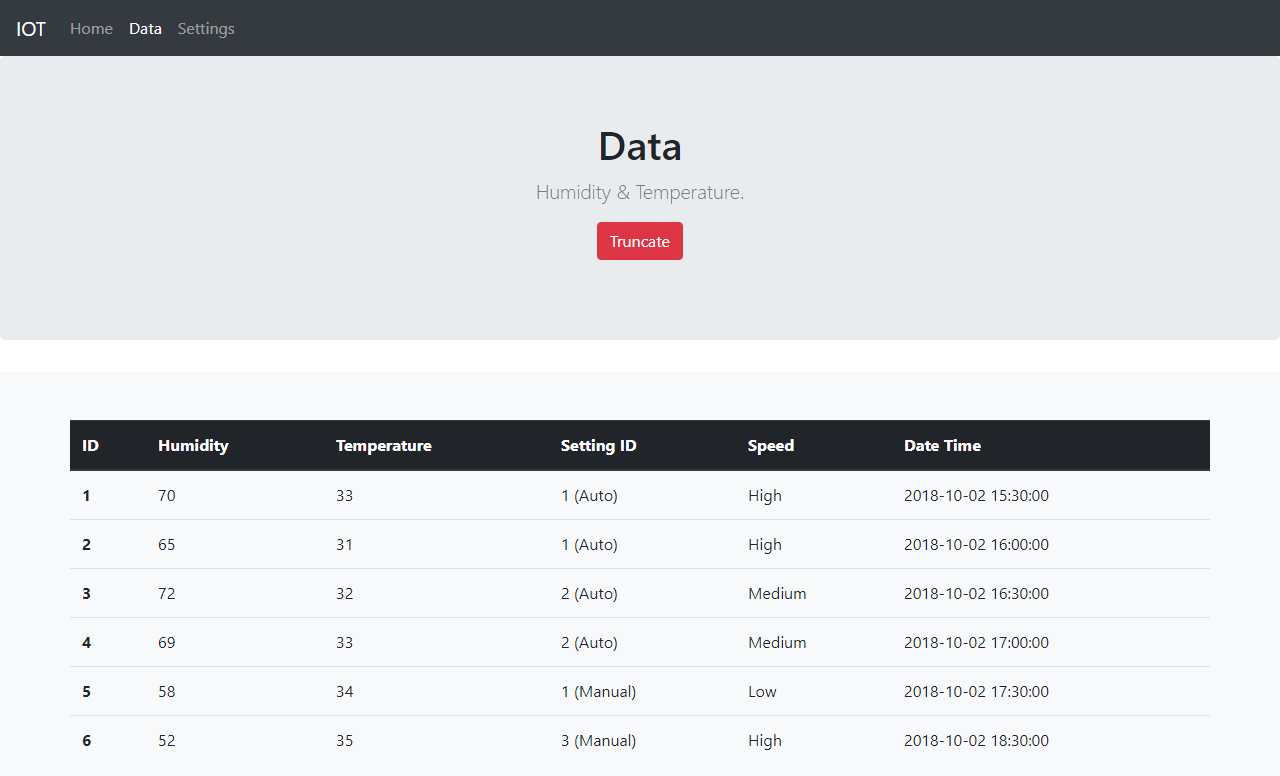Click '2 (Auto)' in row 4

(589, 642)
